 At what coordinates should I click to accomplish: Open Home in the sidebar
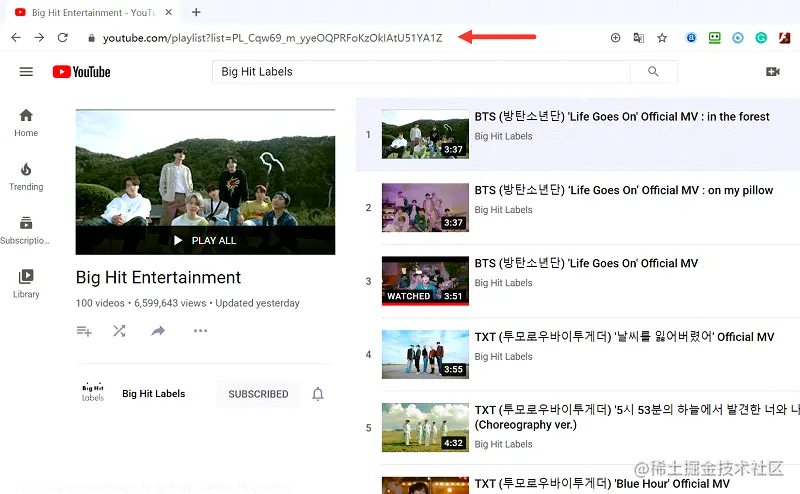pyautogui.click(x=26, y=123)
